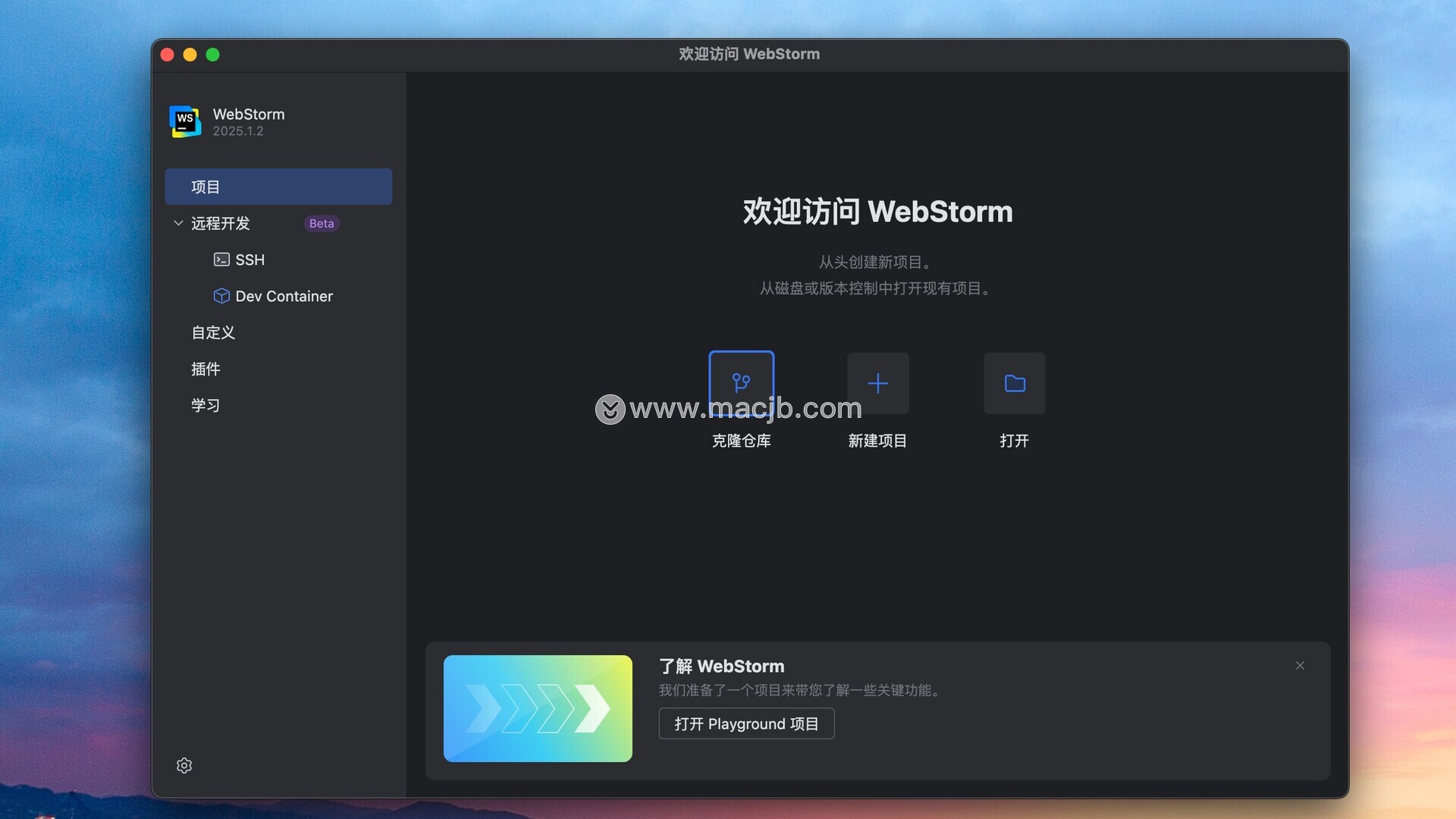
Task: Dismiss the 了解 WebStorm banner
Action: 1300,665
